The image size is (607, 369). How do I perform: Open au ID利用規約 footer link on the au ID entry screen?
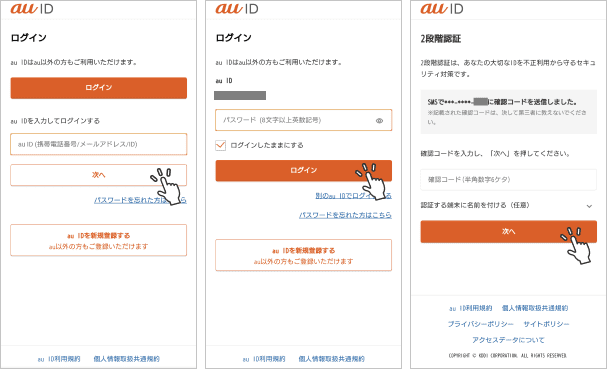59,359
